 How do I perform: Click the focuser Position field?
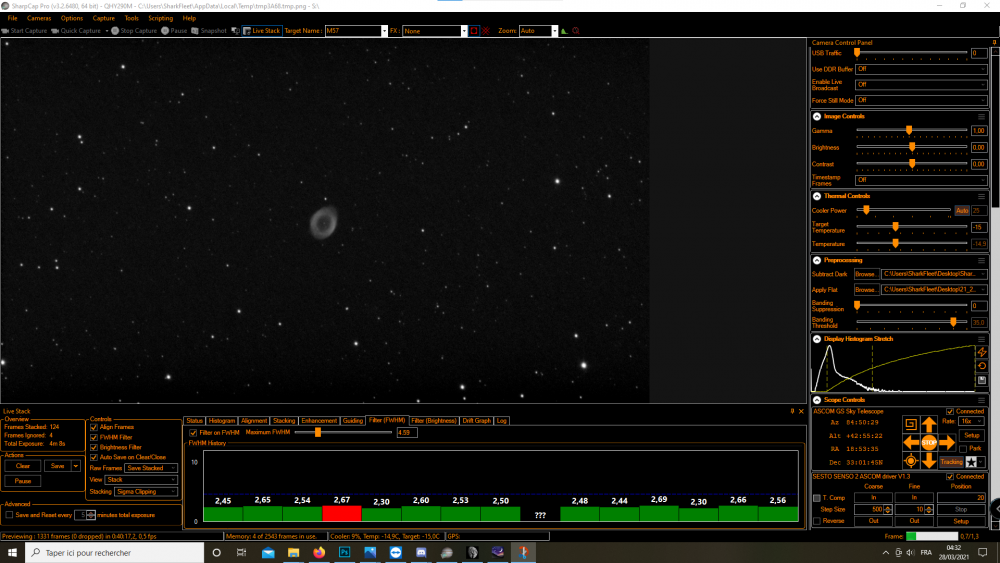pos(961,497)
